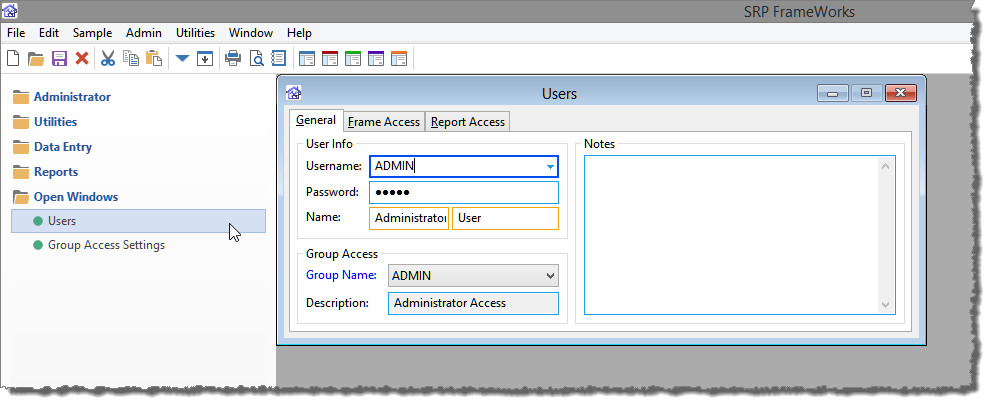The width and height of the screenshot is (992, 407).
Task: Expand the Data Entry folder
Action: click(63, 147)
